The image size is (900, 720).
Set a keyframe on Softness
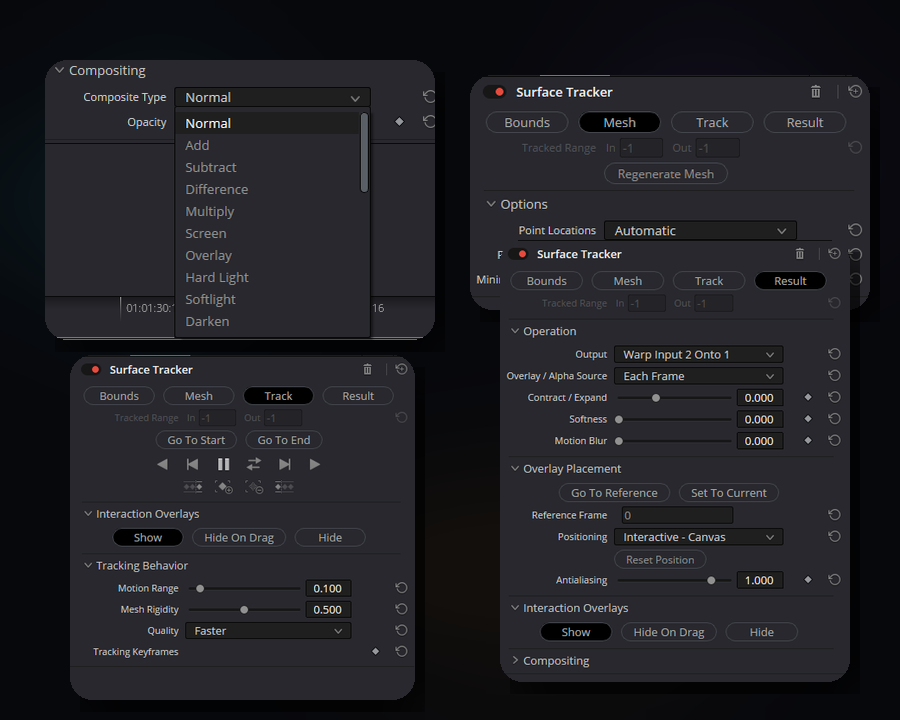(x=808, y=419)
